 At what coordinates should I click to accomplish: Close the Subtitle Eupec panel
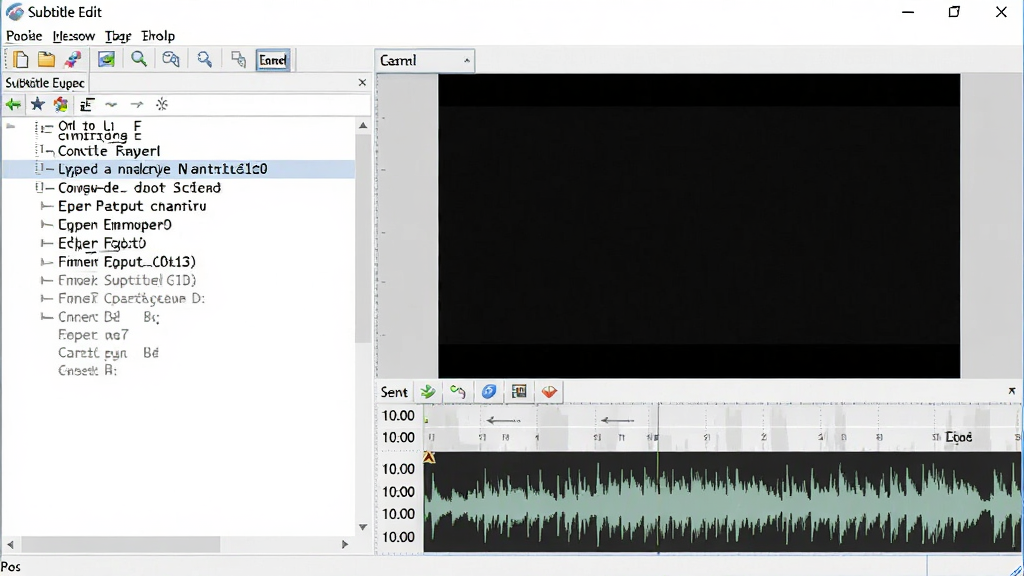(x=362, y=82)
